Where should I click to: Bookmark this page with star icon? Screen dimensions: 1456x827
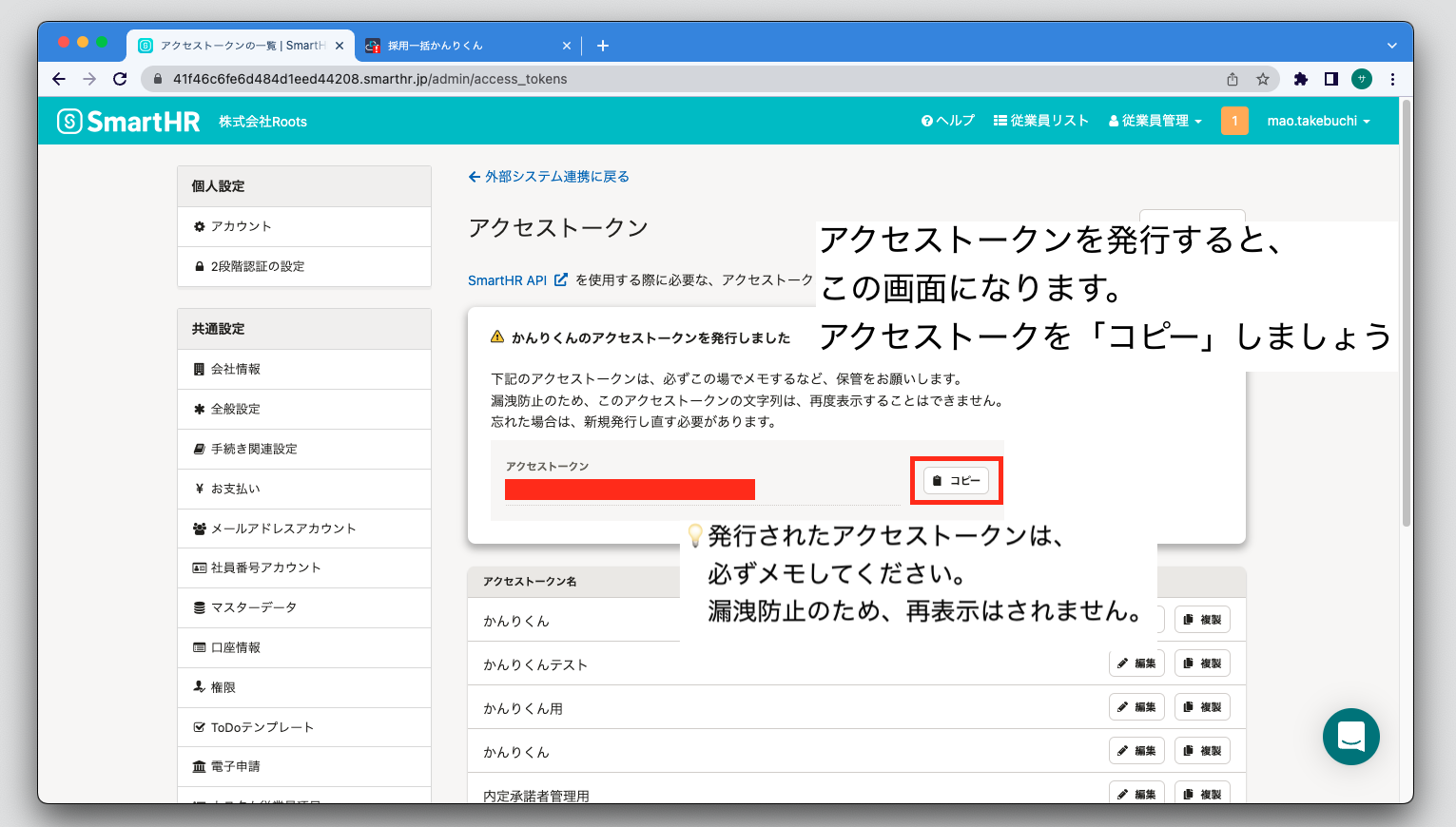pyautogui.click(x=1263, y=79)
